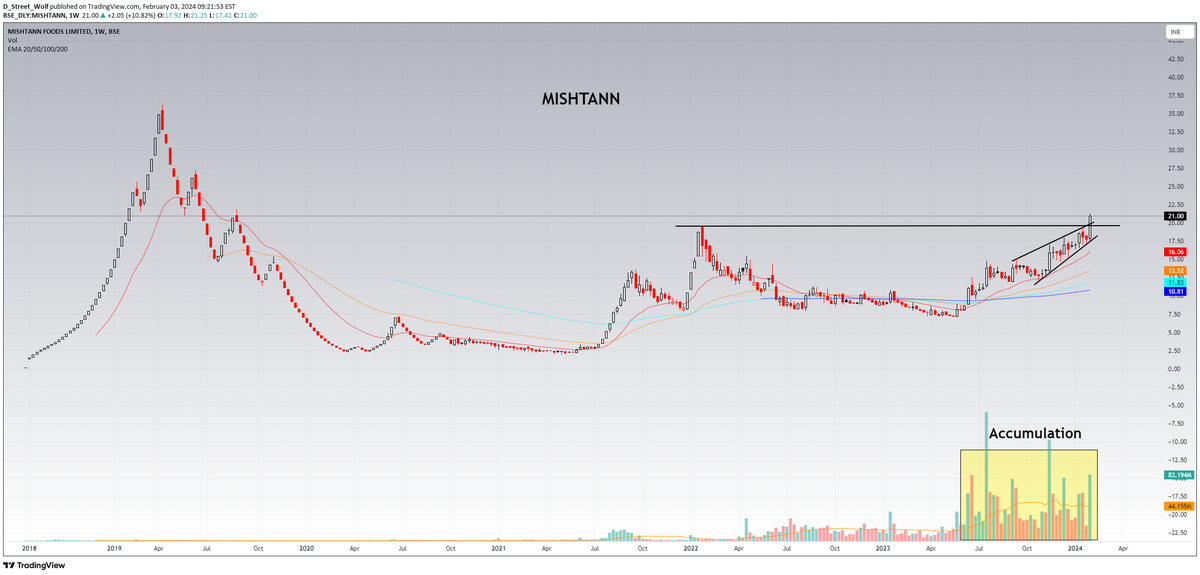The height and width of the screenshot is (575, 1200).
Task: Click the 2024 time axis label
Action: (x=1075, y=549)
